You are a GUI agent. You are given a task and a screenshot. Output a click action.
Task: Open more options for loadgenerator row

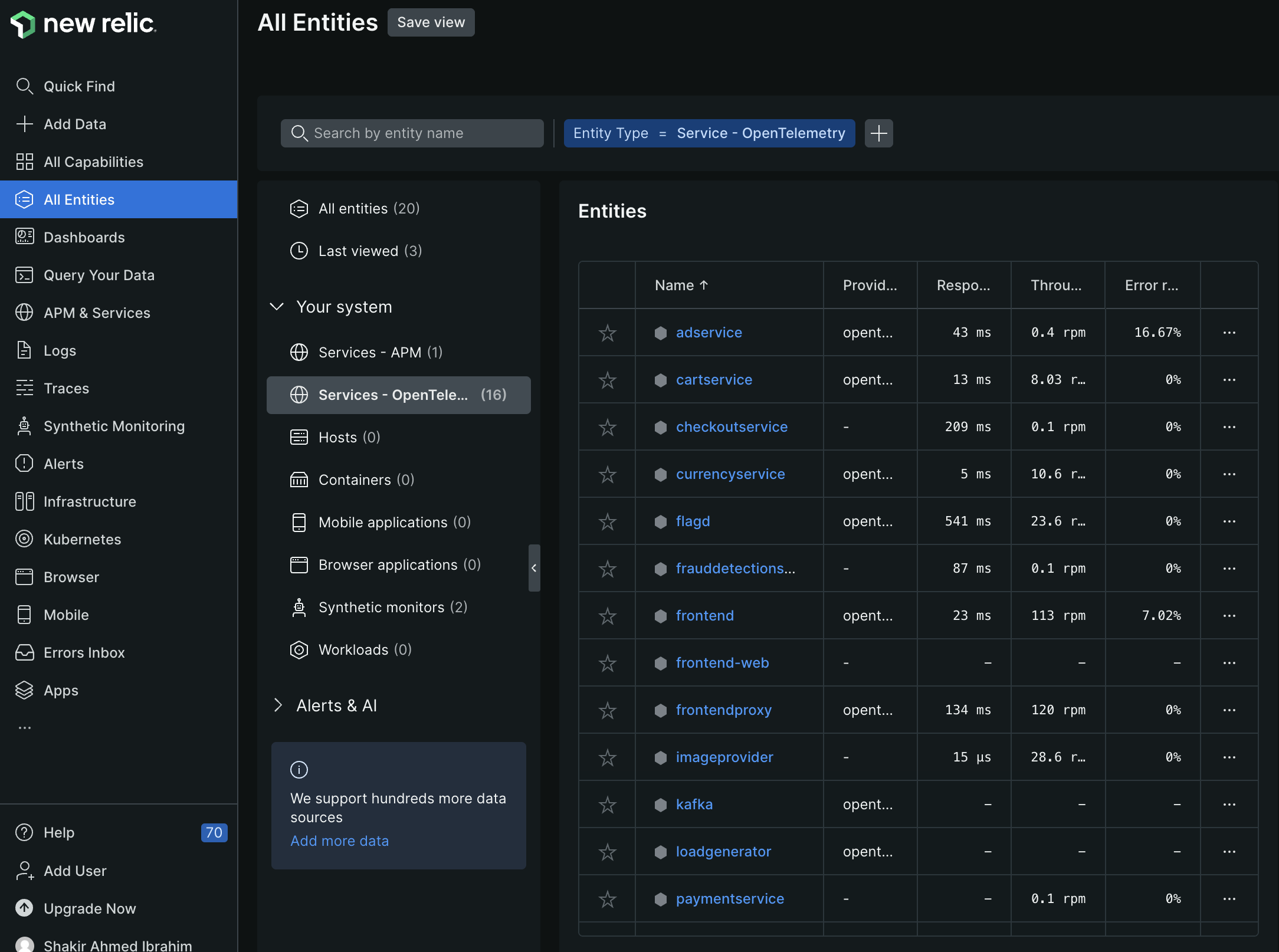(x=1229, y=852)
